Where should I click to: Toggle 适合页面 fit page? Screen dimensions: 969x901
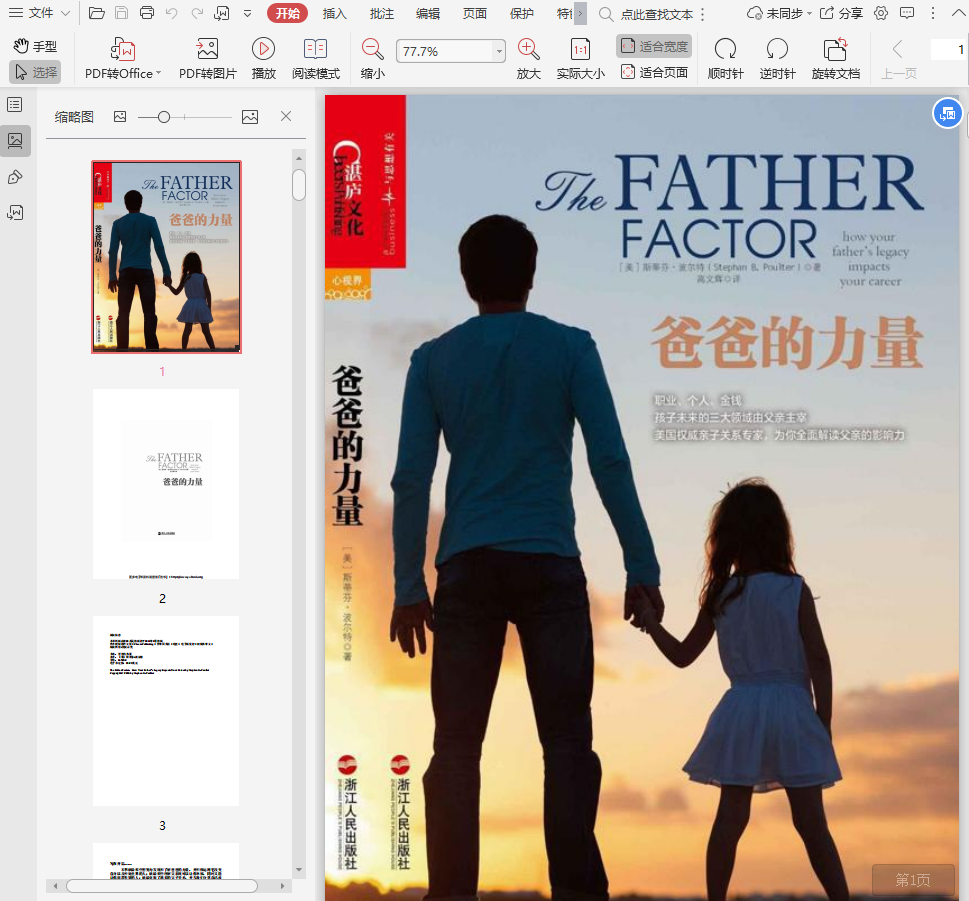tap(654, 72)
